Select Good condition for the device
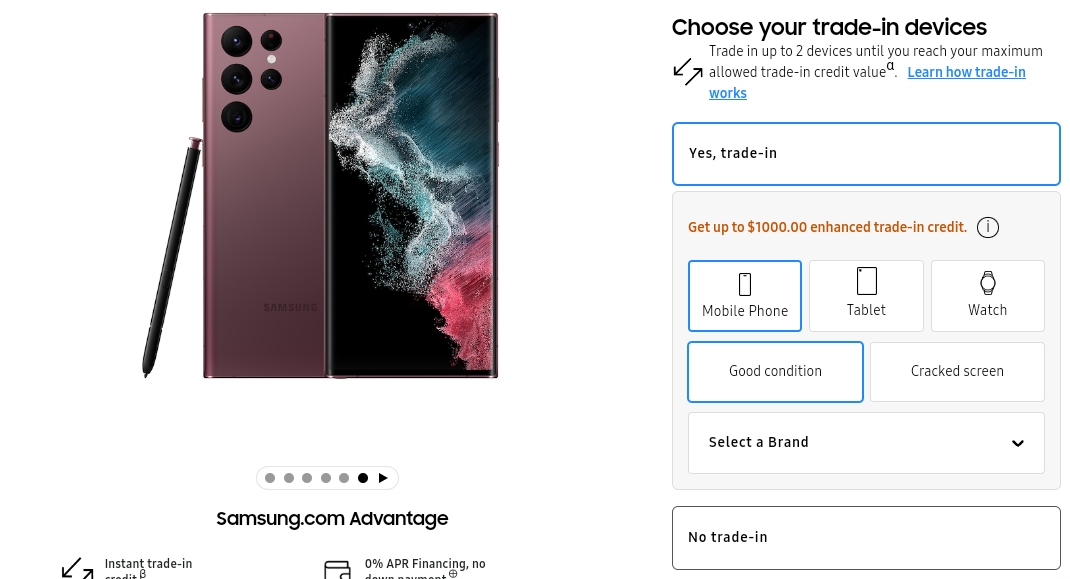 pyautogui.click(x=775, y=371)
